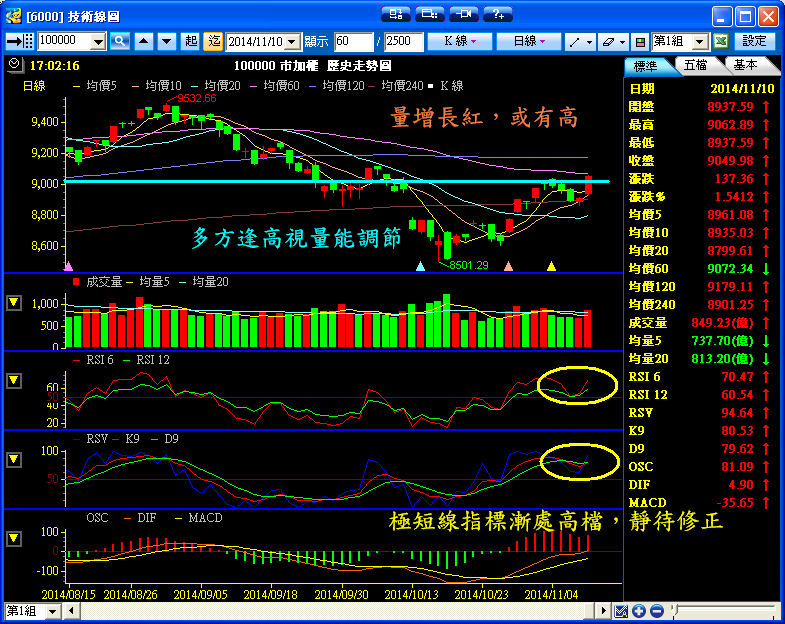Toggle the checkbox icon in the bottom bar
Screen dimensions: 785x624
tap(621, 611)
